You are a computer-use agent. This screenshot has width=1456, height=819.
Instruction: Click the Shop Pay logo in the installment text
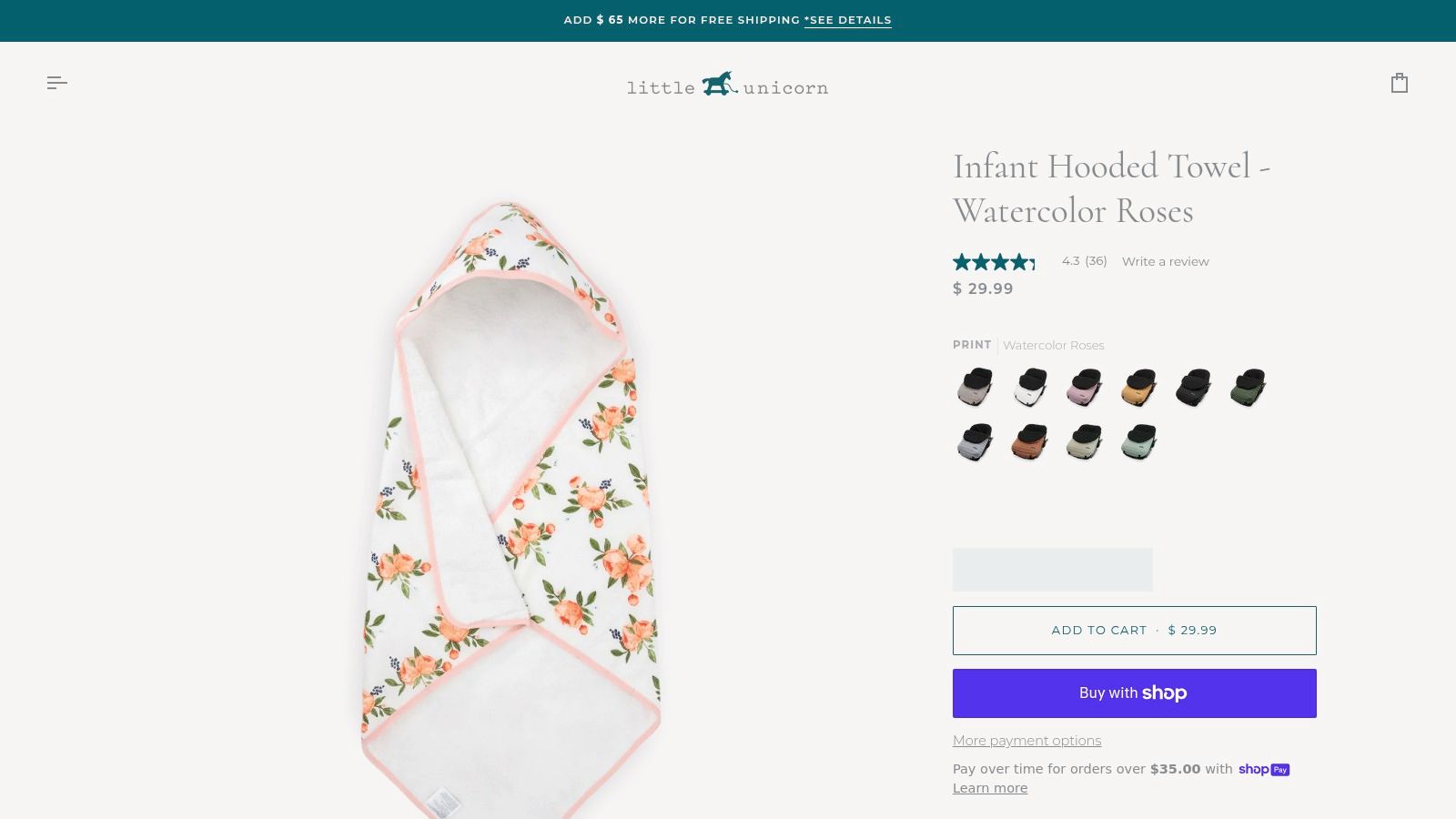click(1264, 769)
